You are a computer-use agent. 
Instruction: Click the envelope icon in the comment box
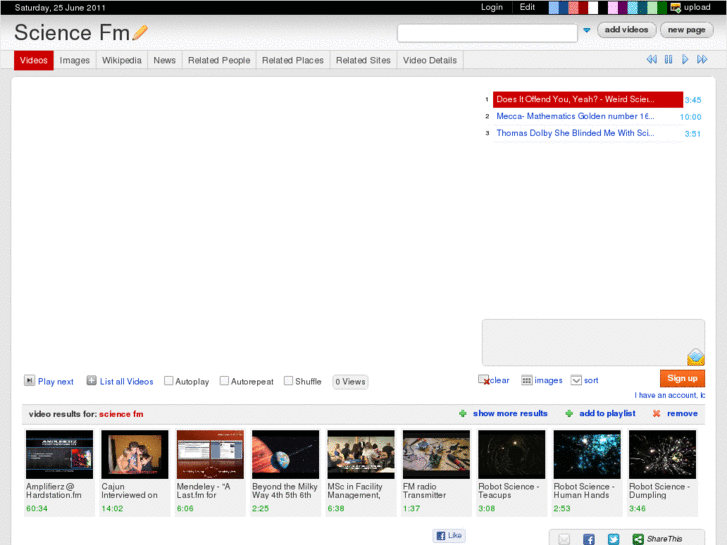coord(695,357)
